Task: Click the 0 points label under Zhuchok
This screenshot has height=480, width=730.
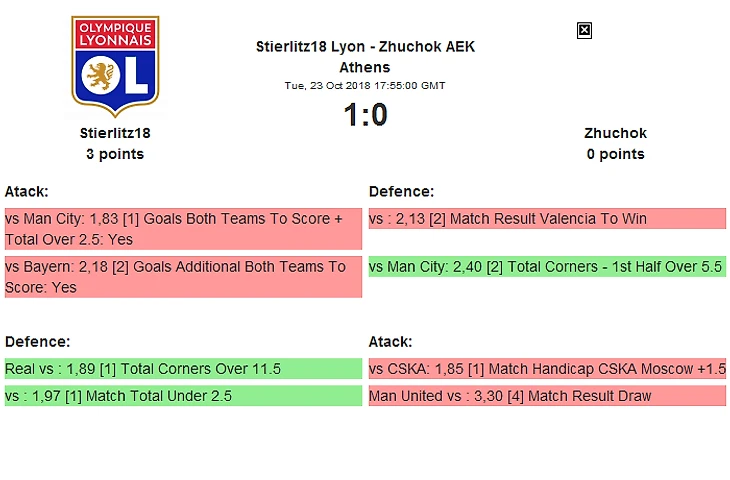Action: 615,154
